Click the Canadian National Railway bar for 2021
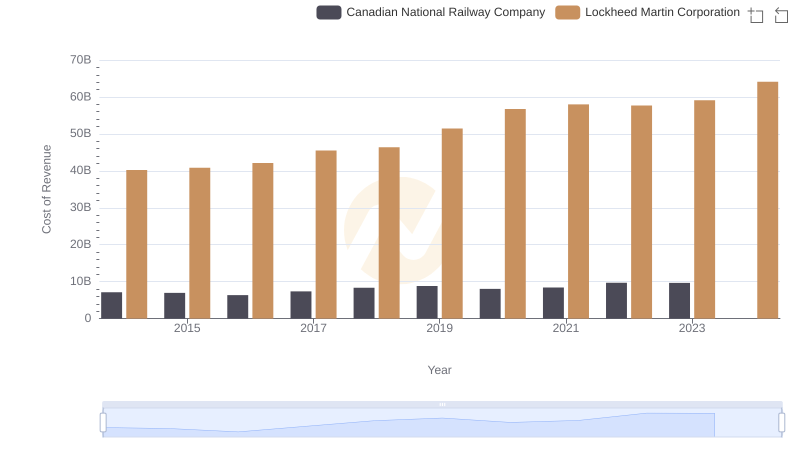Image resolution: width=800 pixels, height=461 pixels. pos(553,303)
